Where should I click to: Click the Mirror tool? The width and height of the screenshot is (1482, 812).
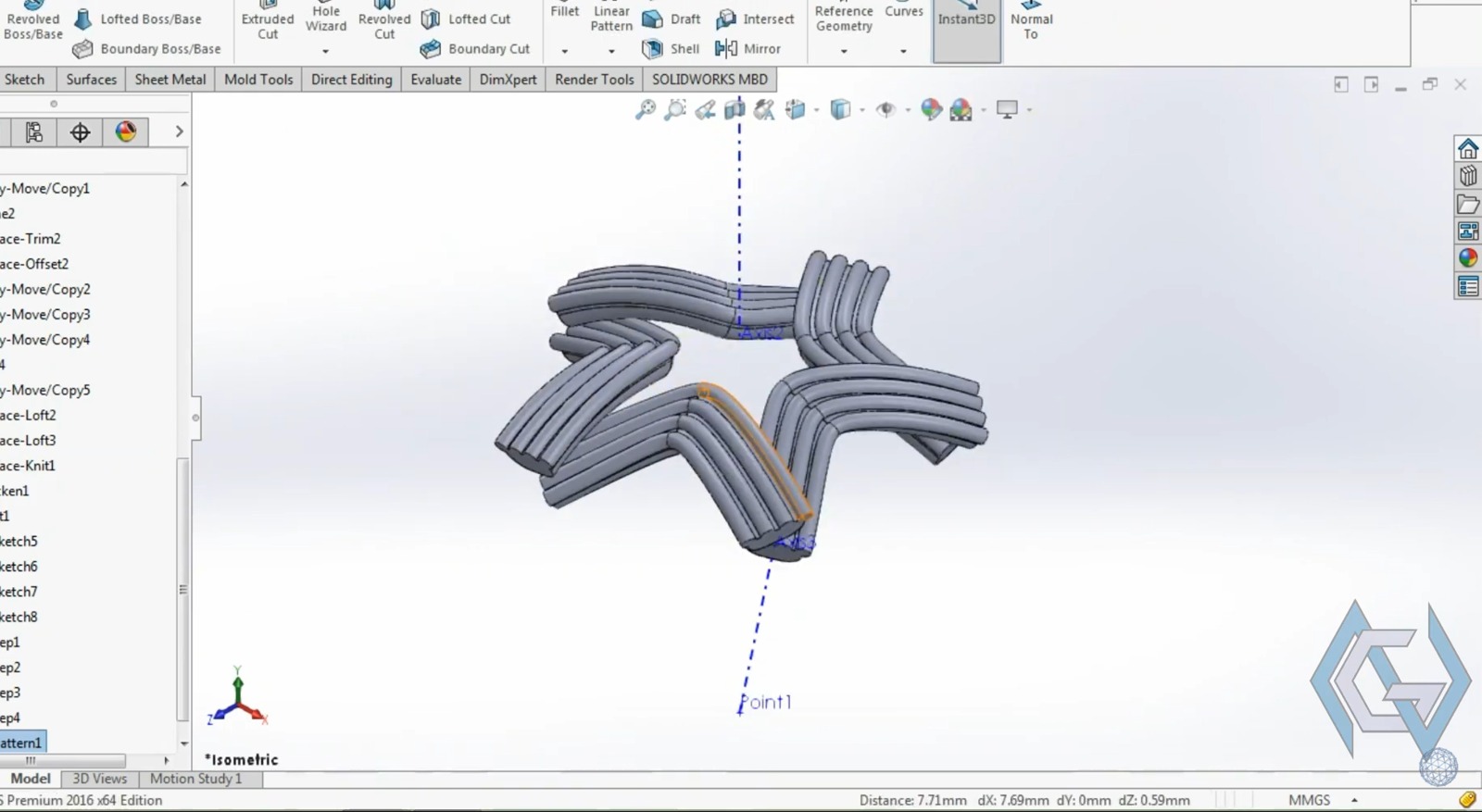(749, 48)
